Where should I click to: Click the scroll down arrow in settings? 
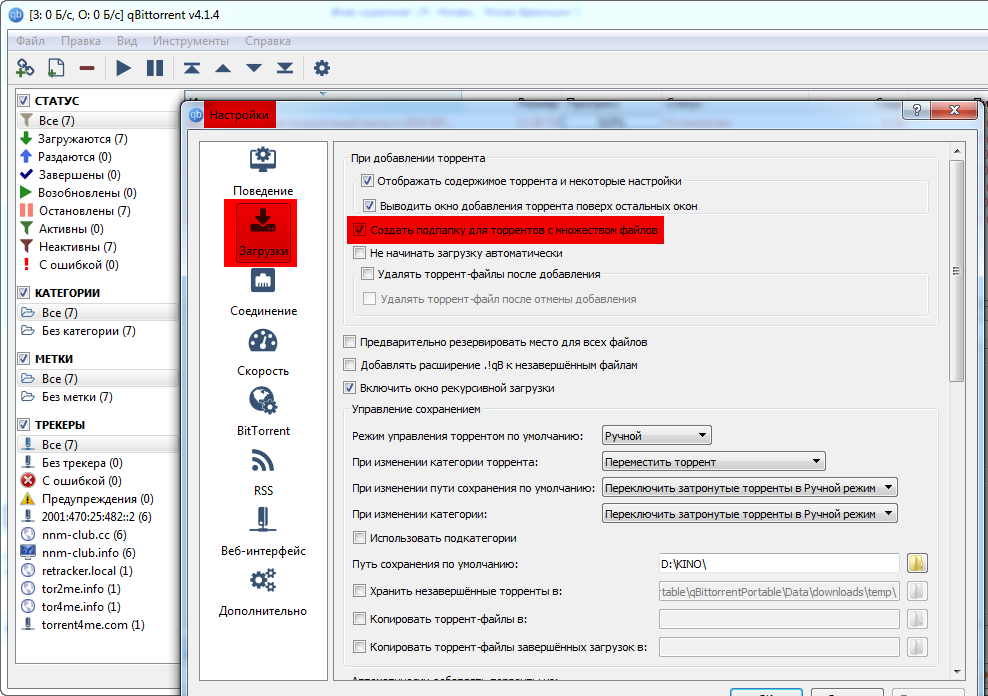(x=956, y=671)
